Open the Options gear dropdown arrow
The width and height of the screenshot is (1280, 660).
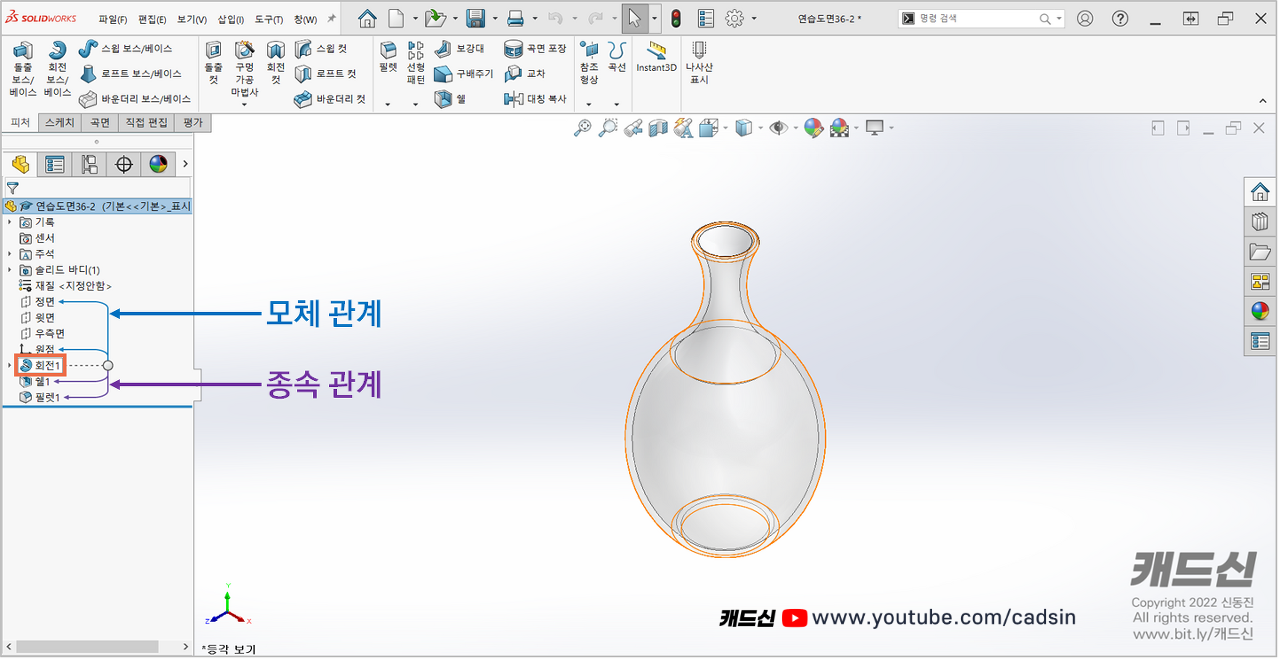click(x=753, y=18)
